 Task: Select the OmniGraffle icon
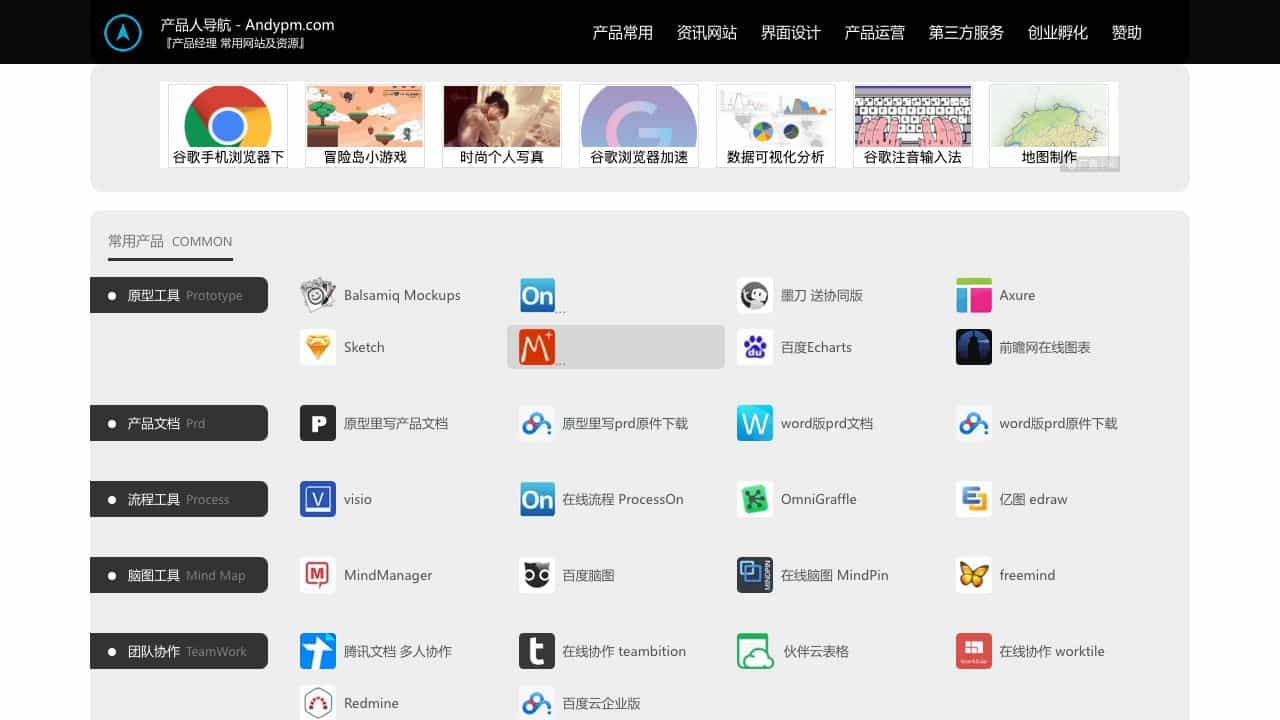pos(755,499)
